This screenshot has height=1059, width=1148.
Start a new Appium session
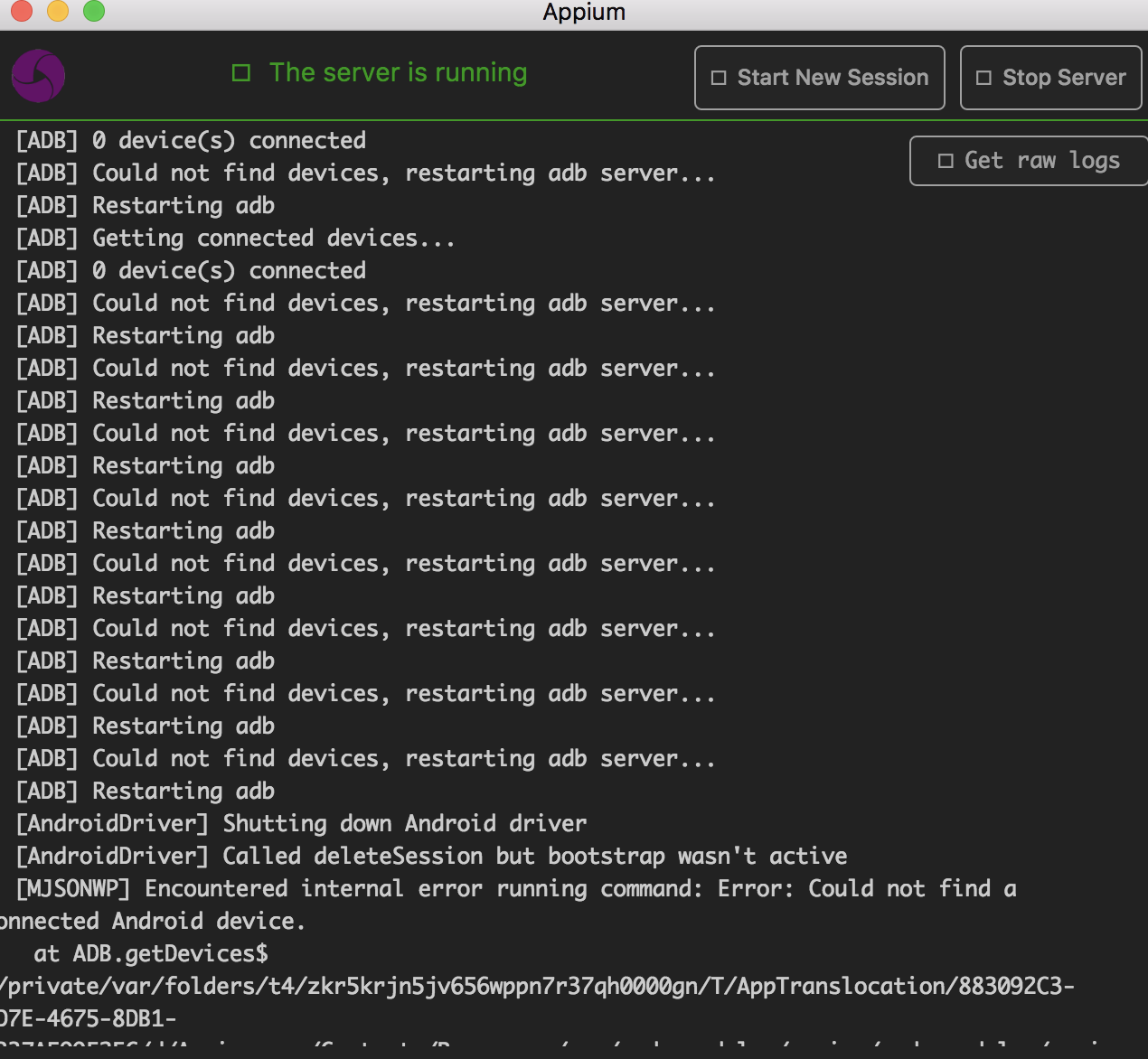pyautogui.click(x=819, y=78)
